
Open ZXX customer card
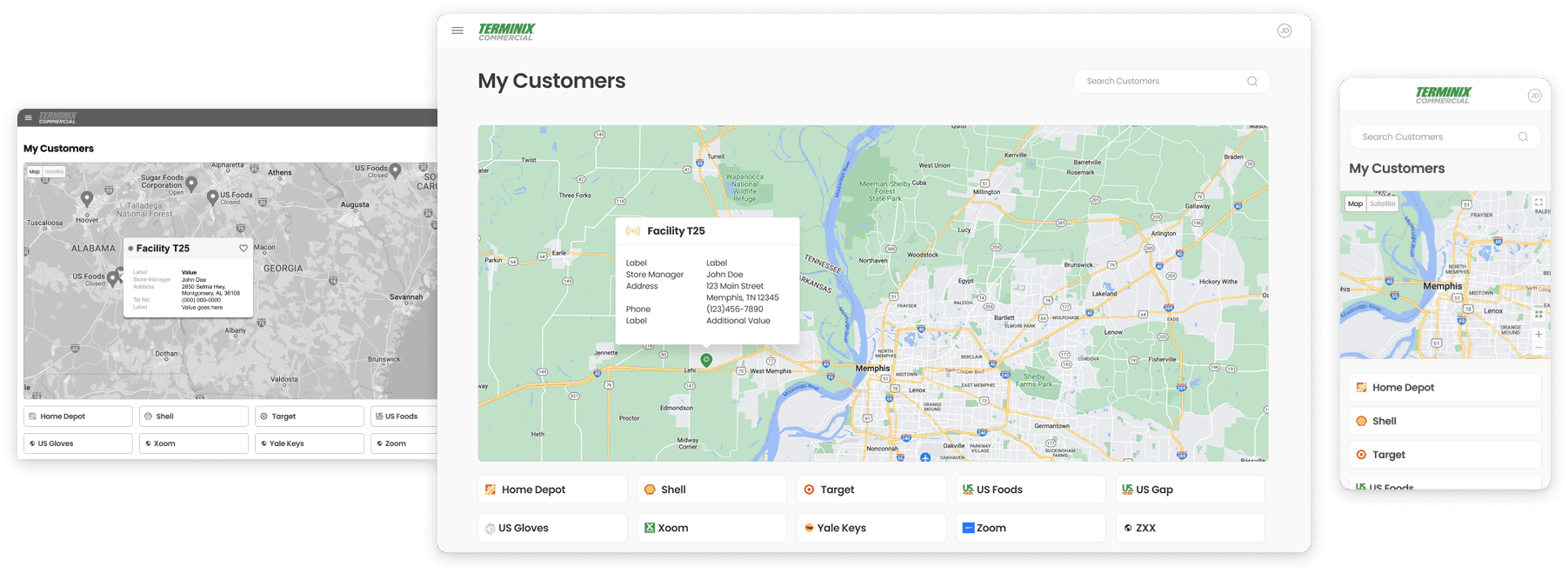1190,528
